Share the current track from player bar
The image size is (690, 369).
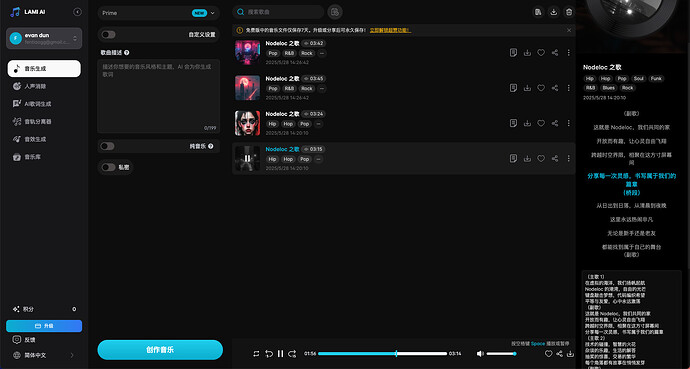click(x=559, y=354)
